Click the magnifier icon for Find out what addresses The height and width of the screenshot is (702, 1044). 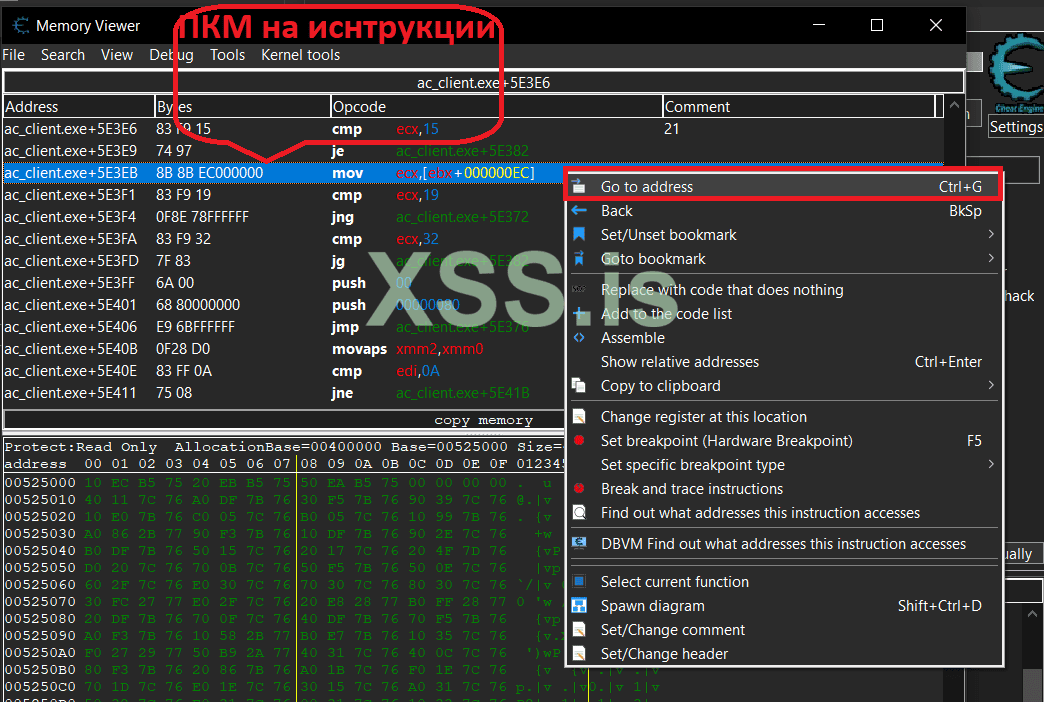coord(579,513)
